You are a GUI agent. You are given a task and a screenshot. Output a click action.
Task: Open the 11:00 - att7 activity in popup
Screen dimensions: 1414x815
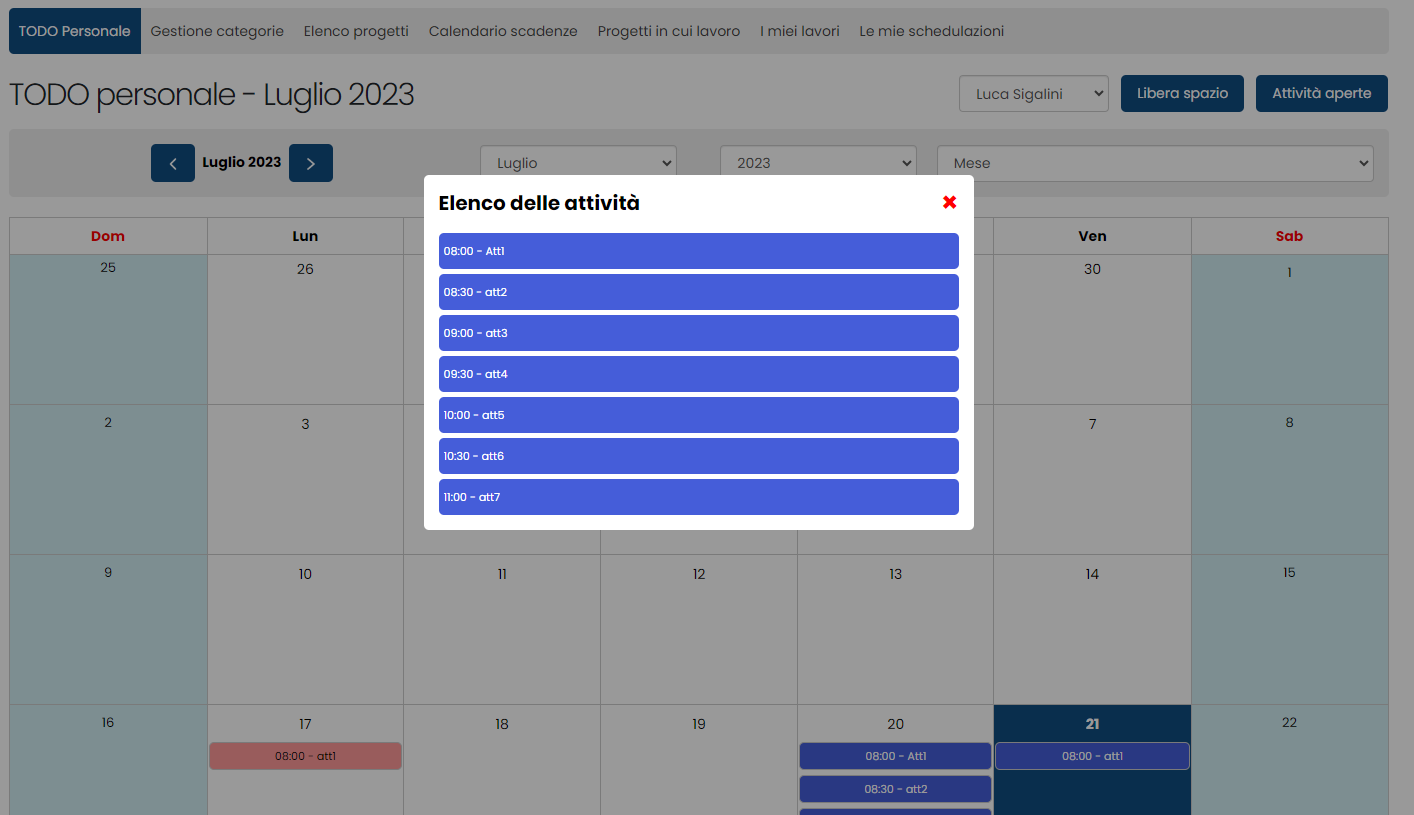coord(698,497)
